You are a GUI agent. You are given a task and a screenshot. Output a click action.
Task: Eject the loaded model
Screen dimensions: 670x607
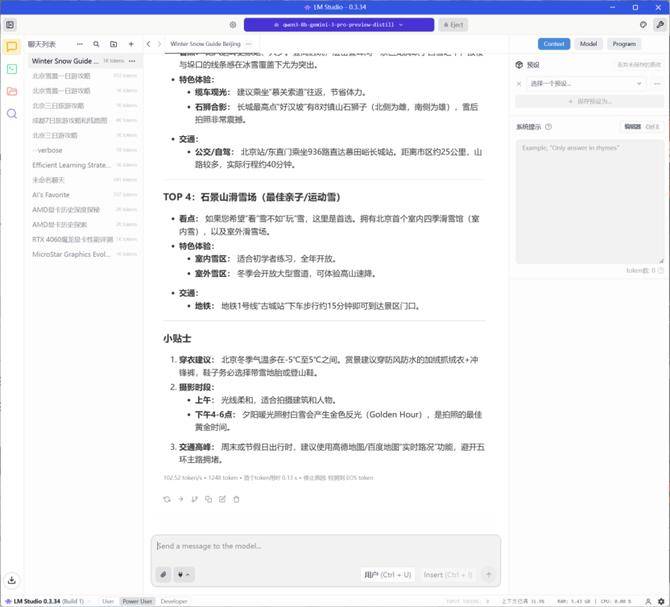point(453,24)
